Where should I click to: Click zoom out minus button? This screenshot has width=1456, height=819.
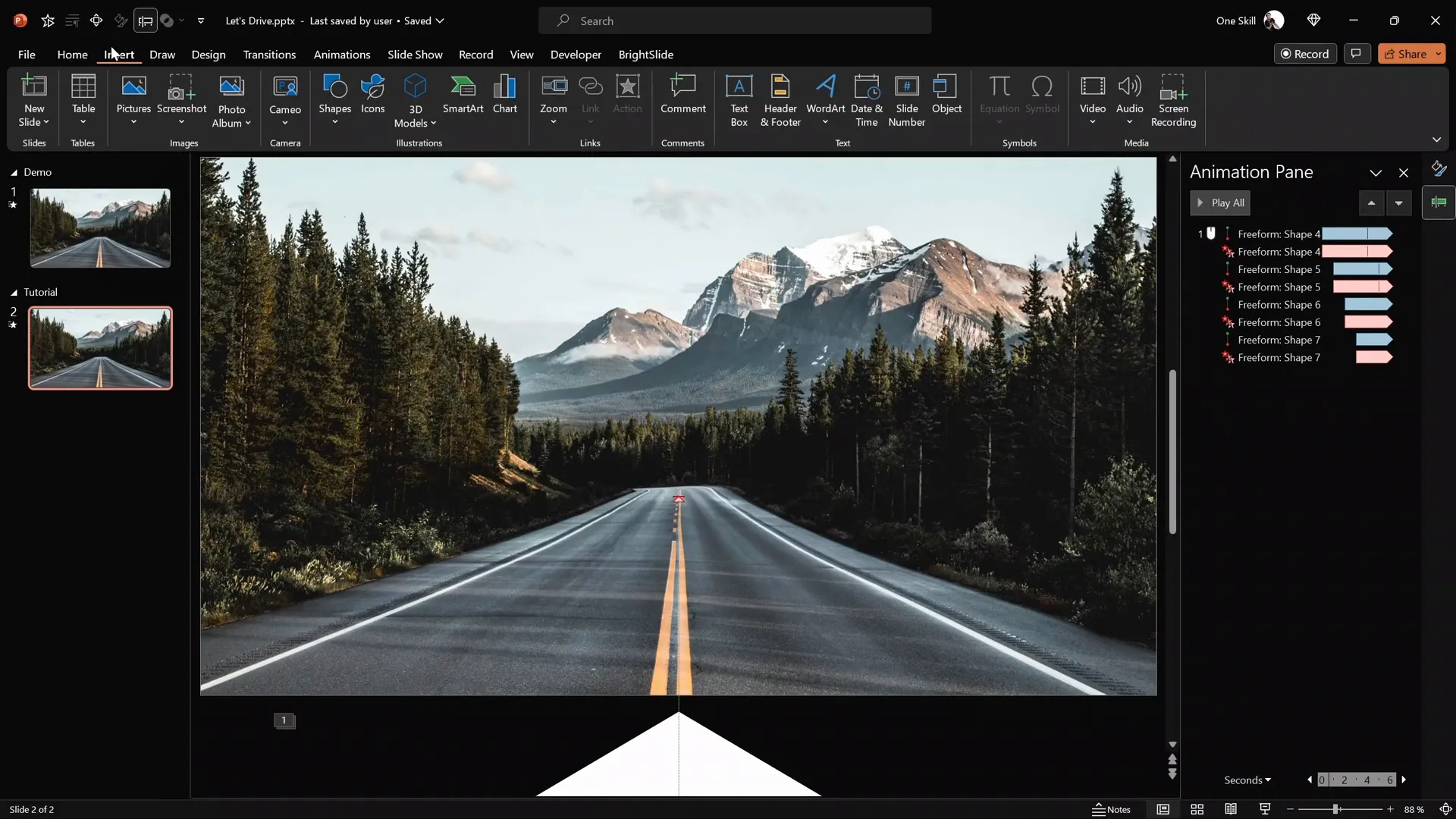[1290, 809]
